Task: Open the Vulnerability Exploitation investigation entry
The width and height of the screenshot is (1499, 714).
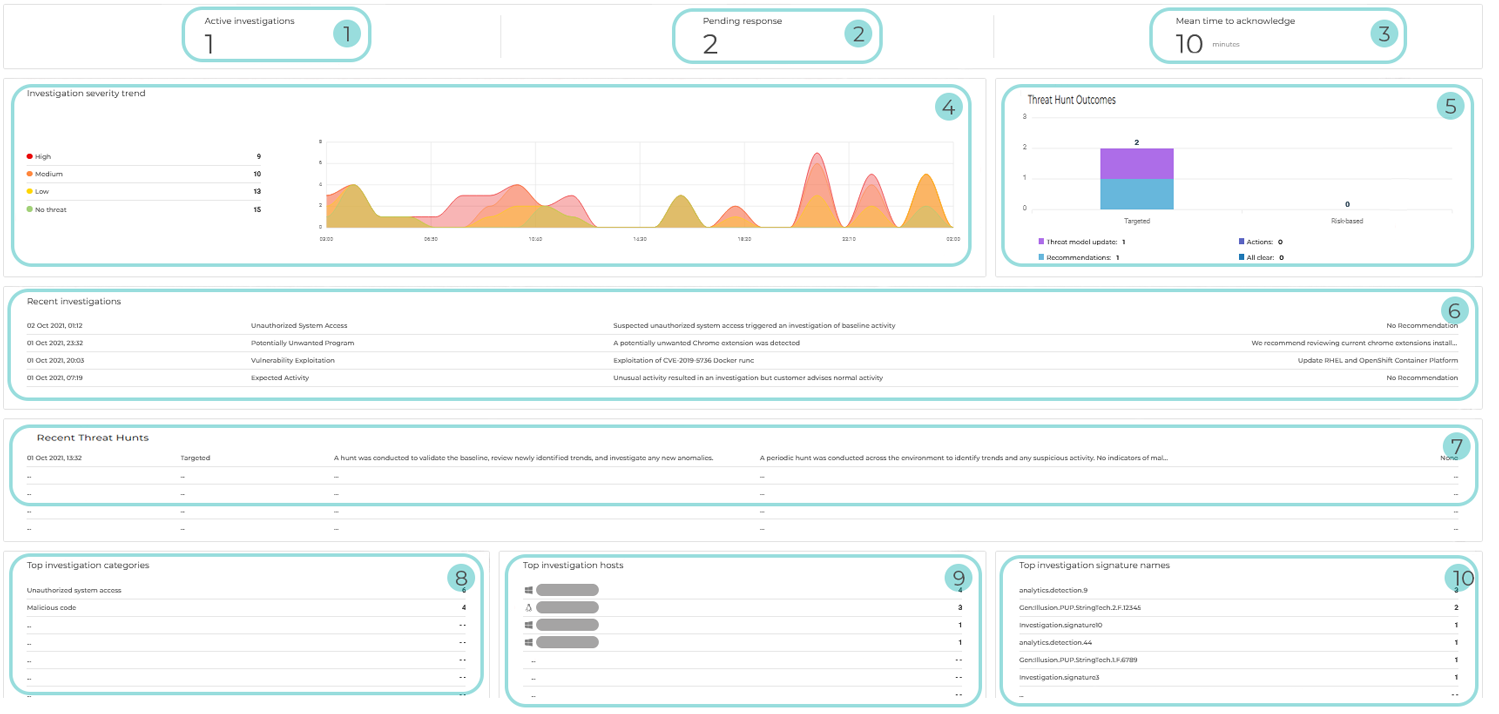Action: (x=293, y=360)
